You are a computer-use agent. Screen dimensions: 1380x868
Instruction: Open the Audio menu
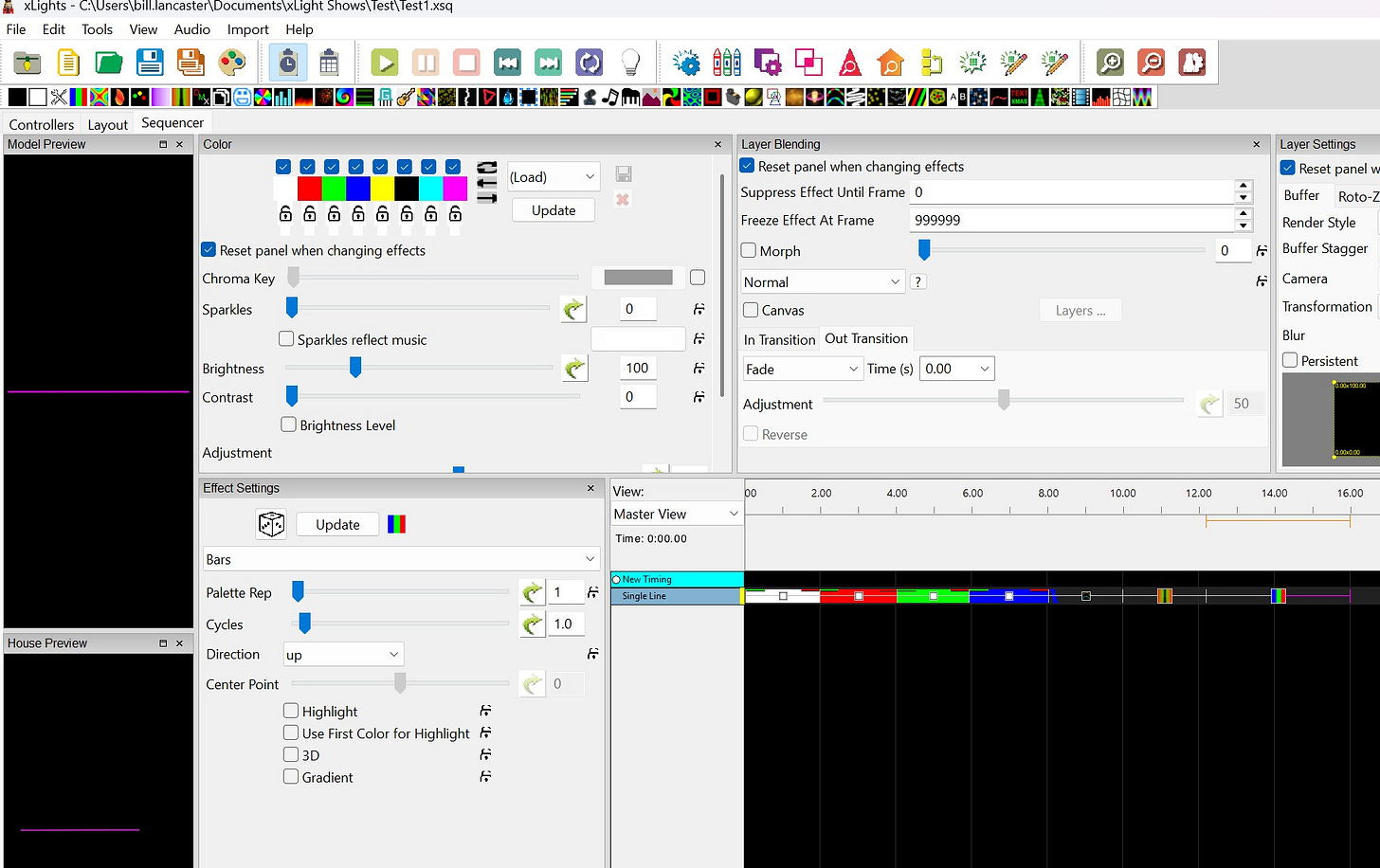pyautogui.click(x=192, y=29)
